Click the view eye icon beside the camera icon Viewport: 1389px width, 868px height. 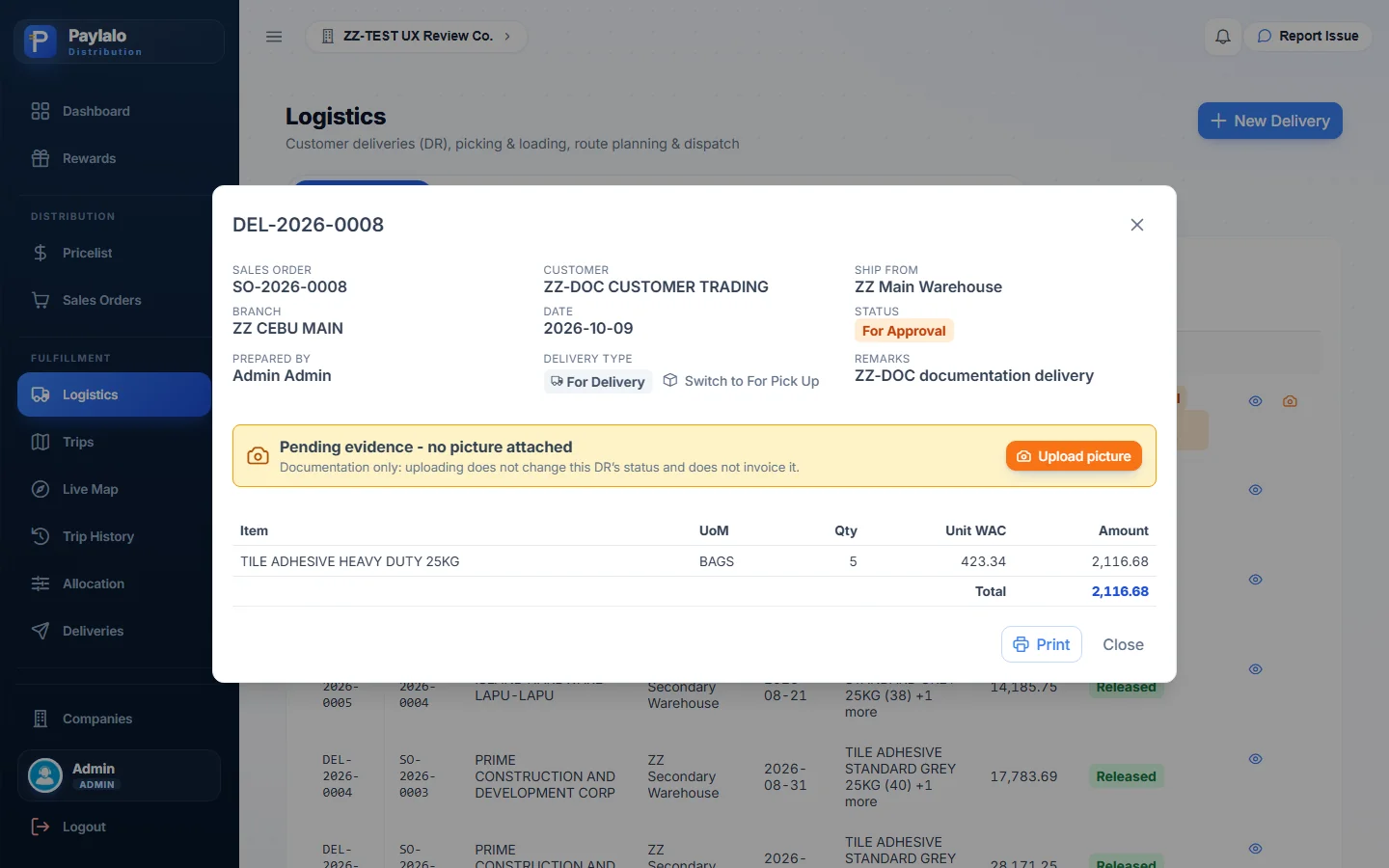coord(1255,401)
